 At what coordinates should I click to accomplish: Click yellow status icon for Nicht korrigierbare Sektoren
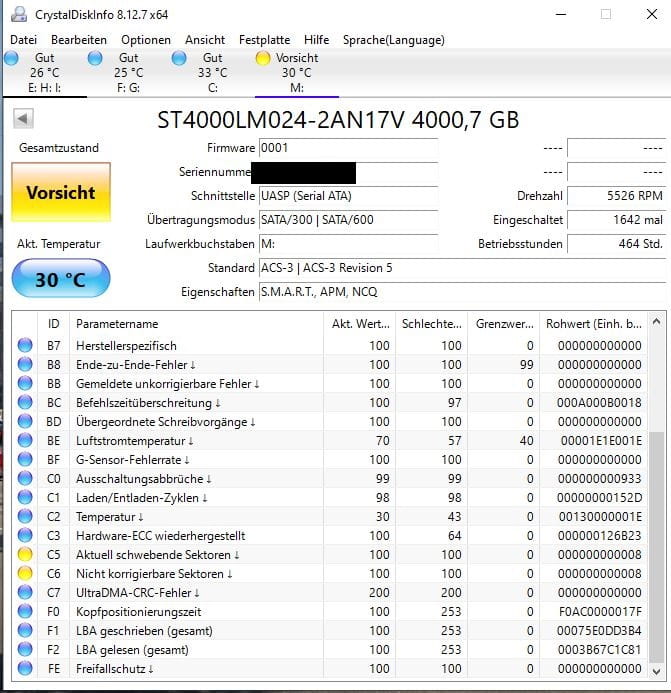point(25,574)
